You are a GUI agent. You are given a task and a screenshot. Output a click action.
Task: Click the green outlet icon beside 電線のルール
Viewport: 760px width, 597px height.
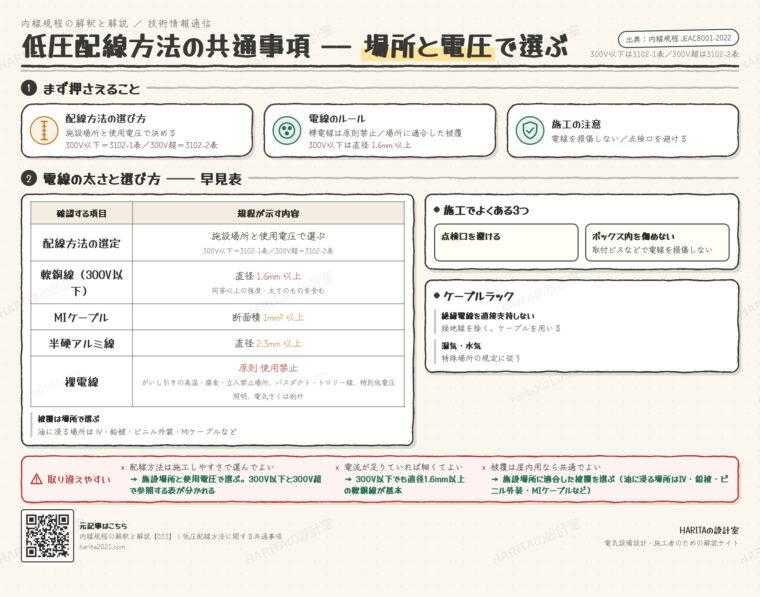(287, 130)
